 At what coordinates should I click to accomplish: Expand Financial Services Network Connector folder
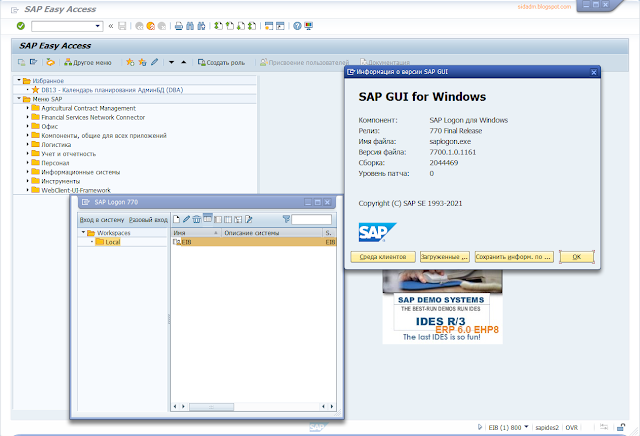point(28,117)
